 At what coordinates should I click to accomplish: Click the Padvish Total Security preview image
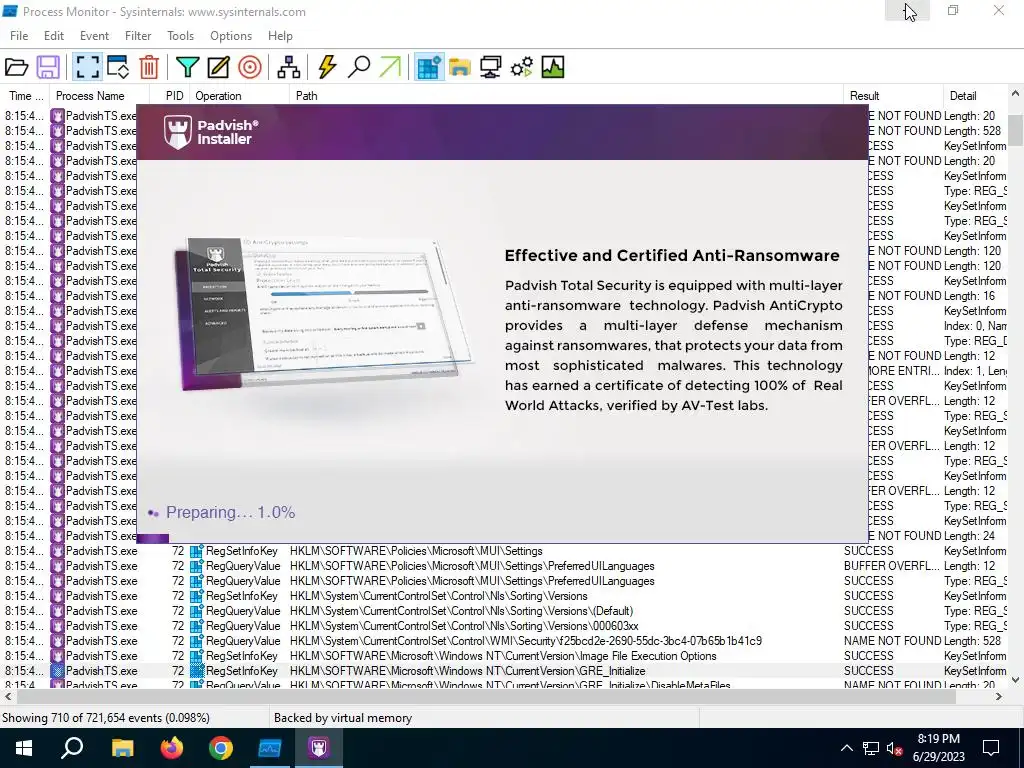point(323,313)
